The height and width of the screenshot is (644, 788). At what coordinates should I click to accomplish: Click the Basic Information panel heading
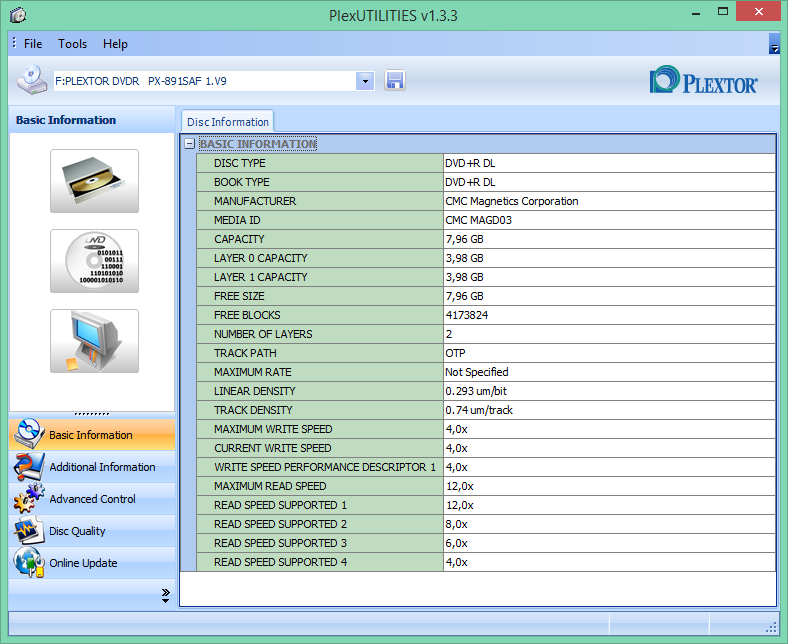point(66,120)
